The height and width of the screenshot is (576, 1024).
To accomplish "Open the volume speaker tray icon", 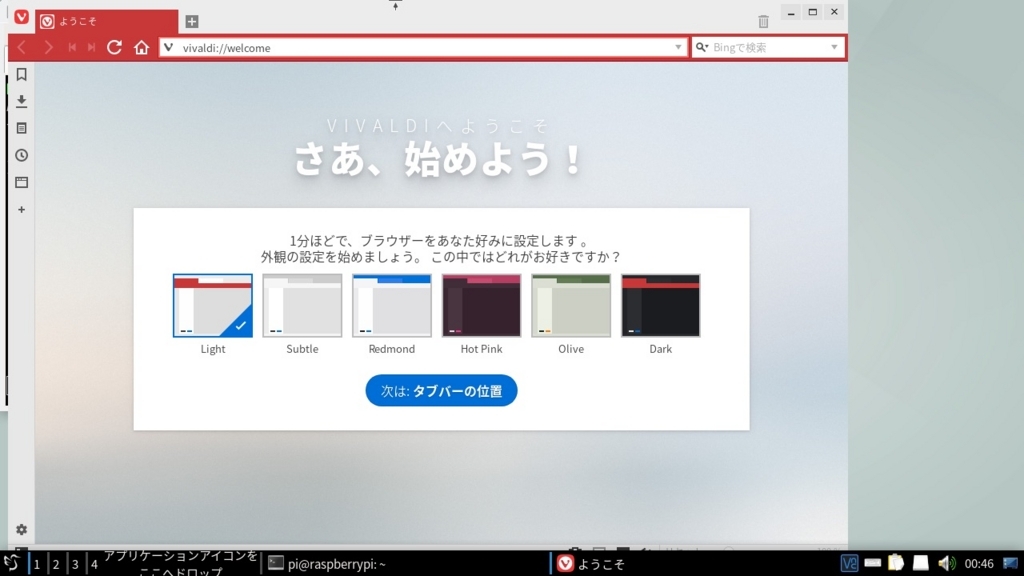I will (946, 563).
